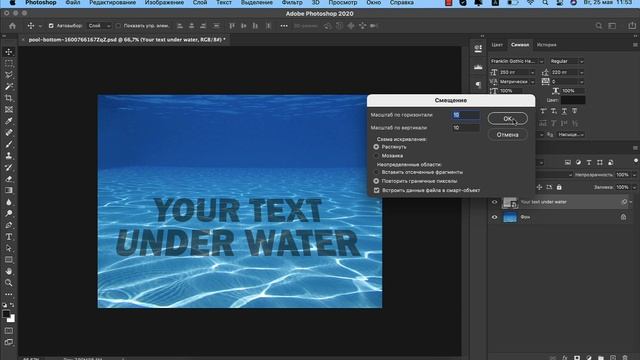Select the Type tool
Viewport: 640px width, 360px height.
click(9, 237)
